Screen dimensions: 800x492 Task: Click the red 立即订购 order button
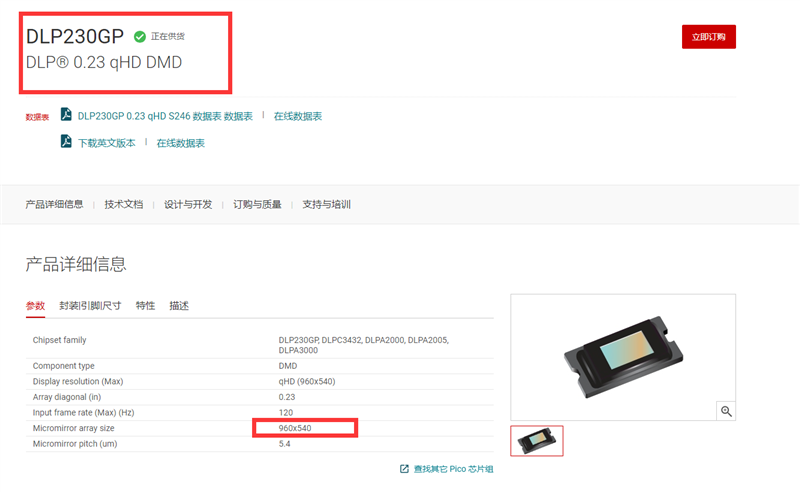pos(709,37)
